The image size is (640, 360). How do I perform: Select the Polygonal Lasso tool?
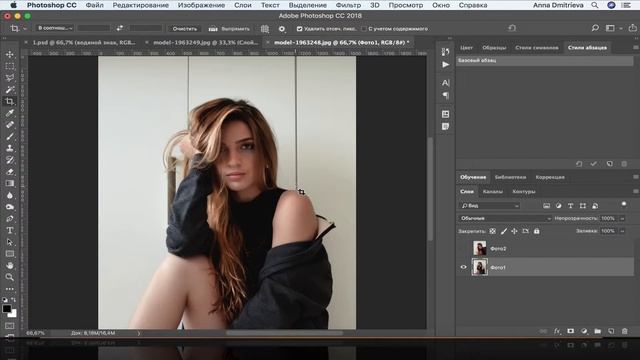pyautogui.click(x=10, y=78)
